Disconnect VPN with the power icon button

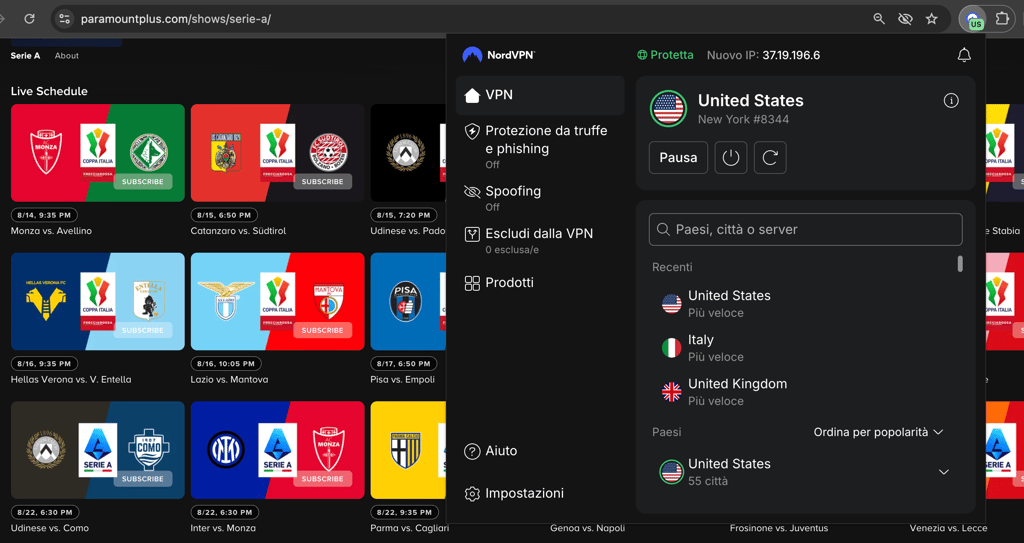pyautogui.click(x=731, y=157)
